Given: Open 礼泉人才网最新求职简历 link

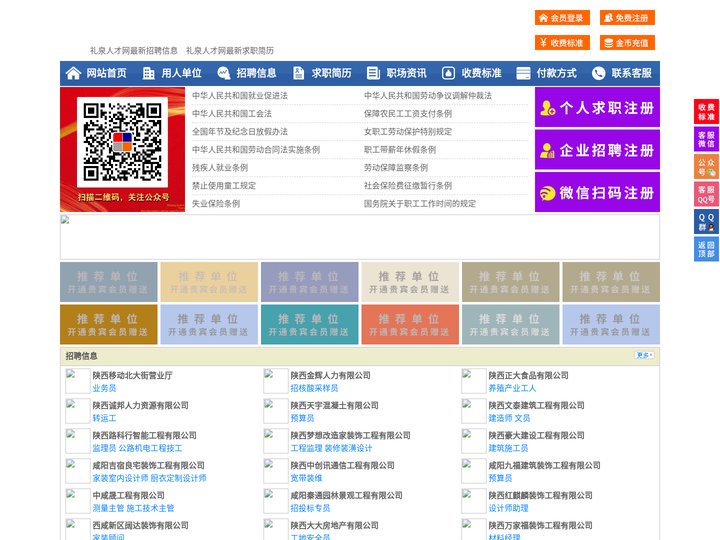Looking at the screenshot, I should [230, 51].
